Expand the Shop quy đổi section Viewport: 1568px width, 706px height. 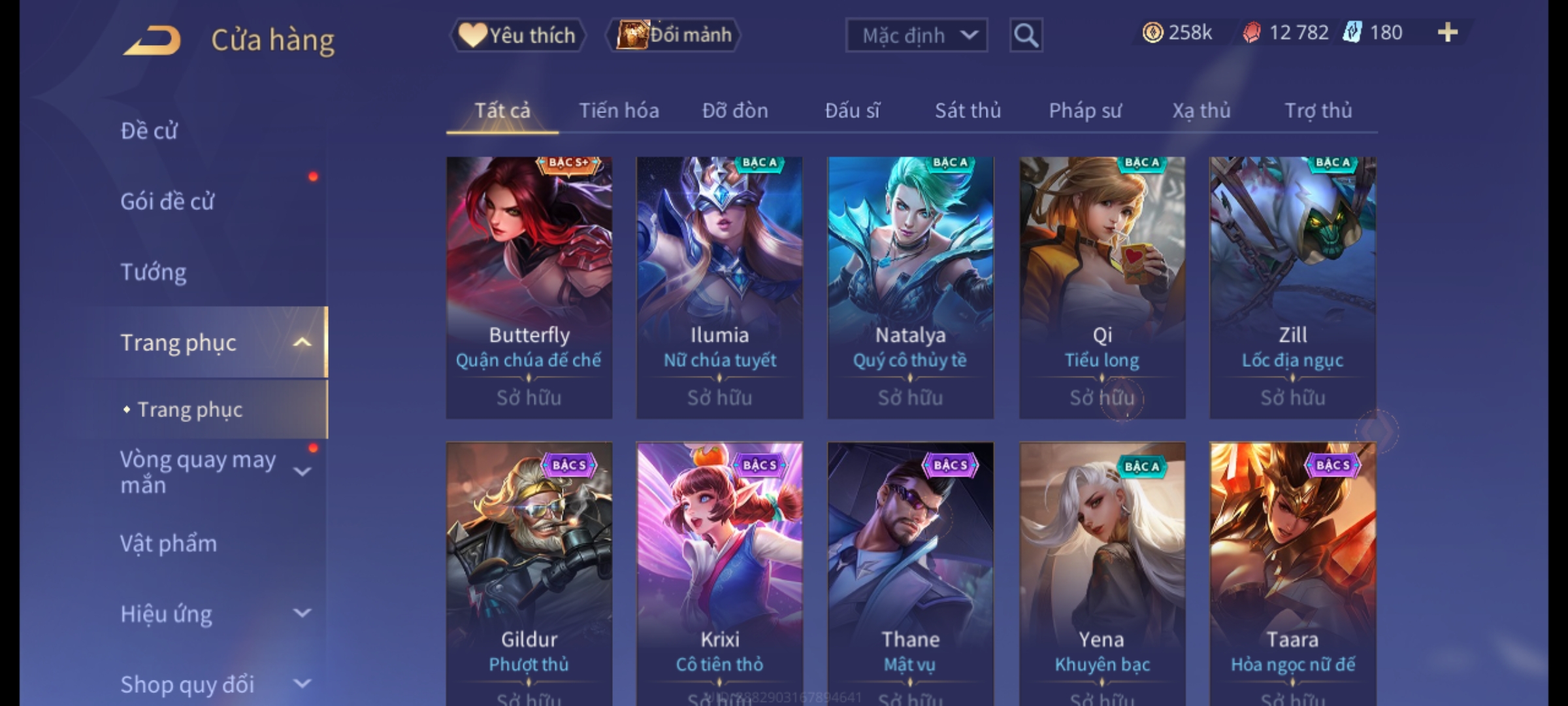pyautogui.click(x=302, y=684)
